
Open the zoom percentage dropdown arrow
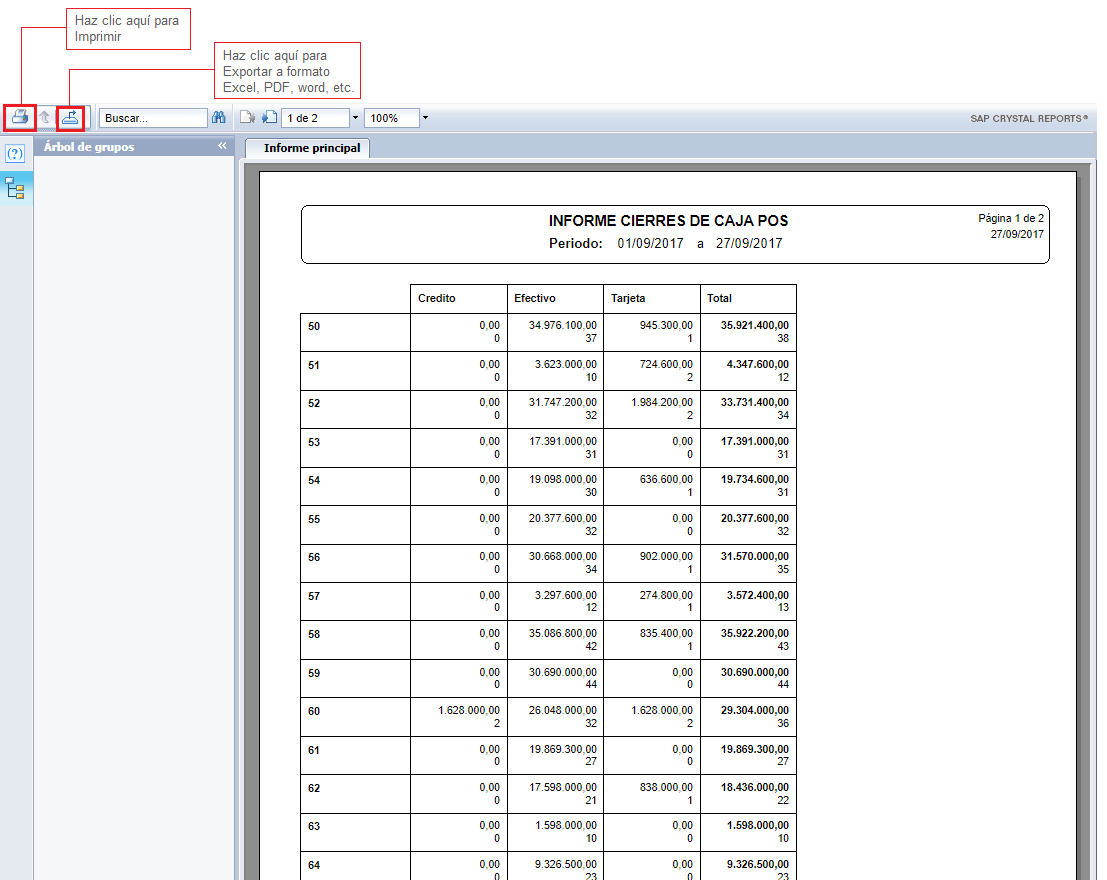tap(425, 118)
